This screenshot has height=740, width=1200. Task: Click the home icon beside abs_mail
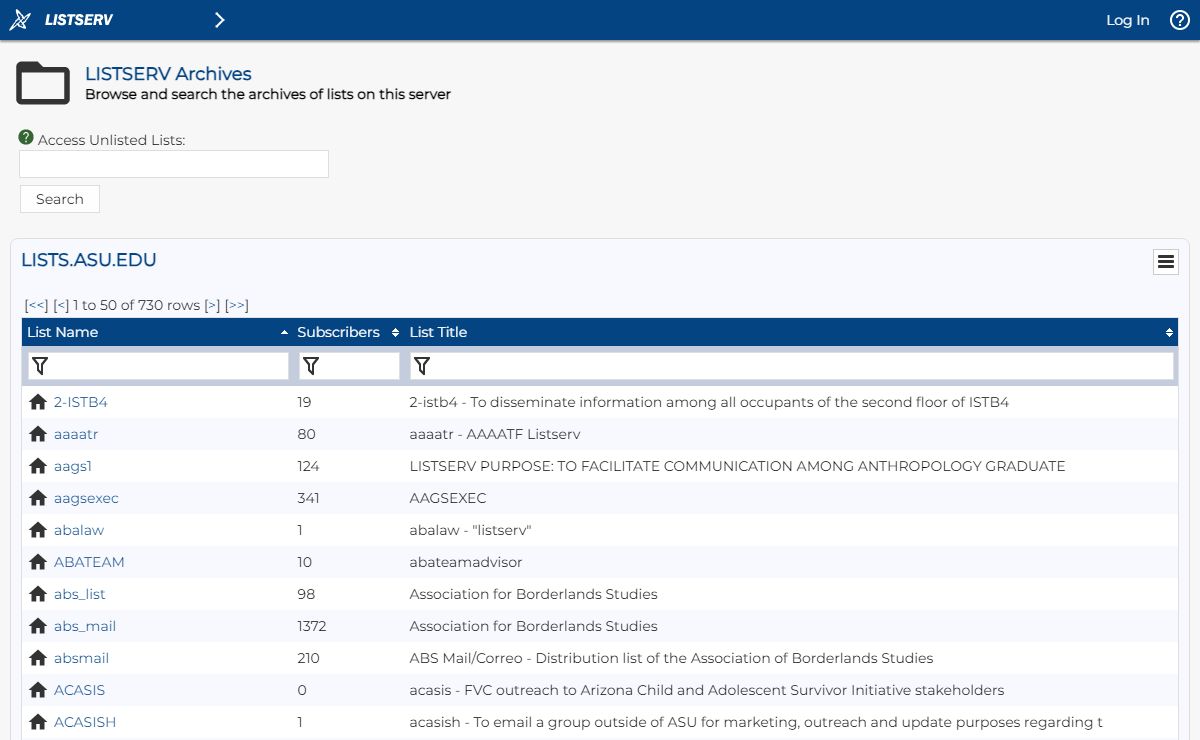click(38, 626)
